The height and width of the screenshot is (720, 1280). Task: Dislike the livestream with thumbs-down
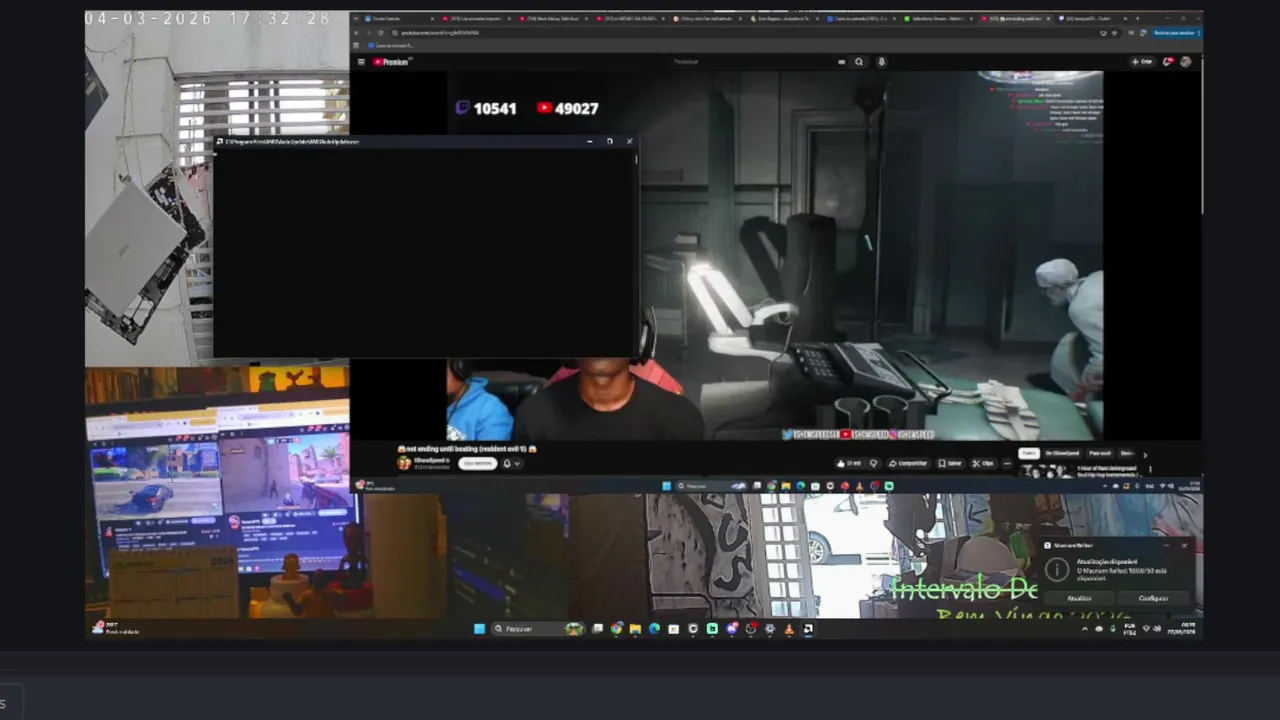click(873, 463)
